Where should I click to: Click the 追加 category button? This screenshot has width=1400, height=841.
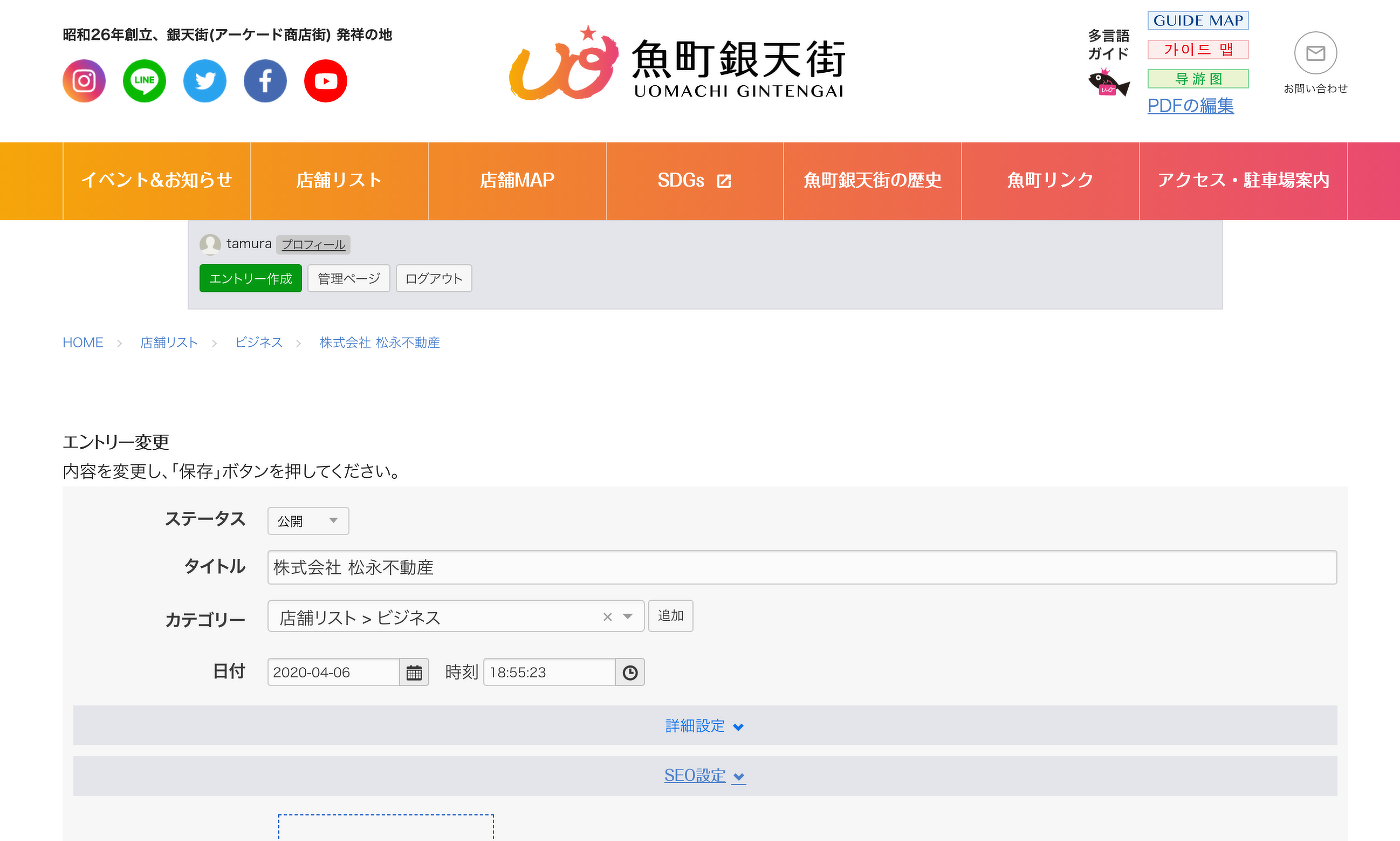[670, 616]
